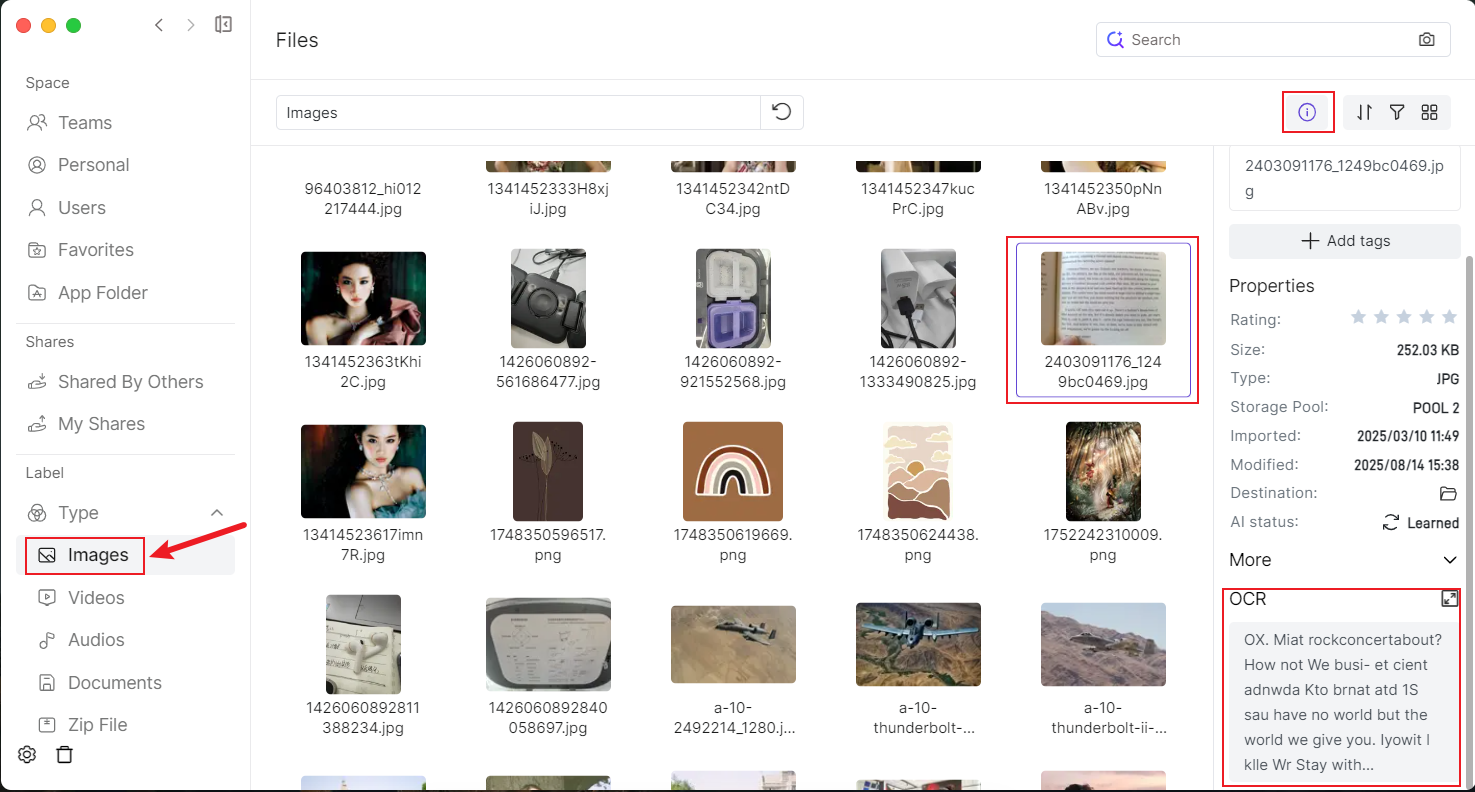
Task: Click the info panel icon
Action: [1307, 112]
